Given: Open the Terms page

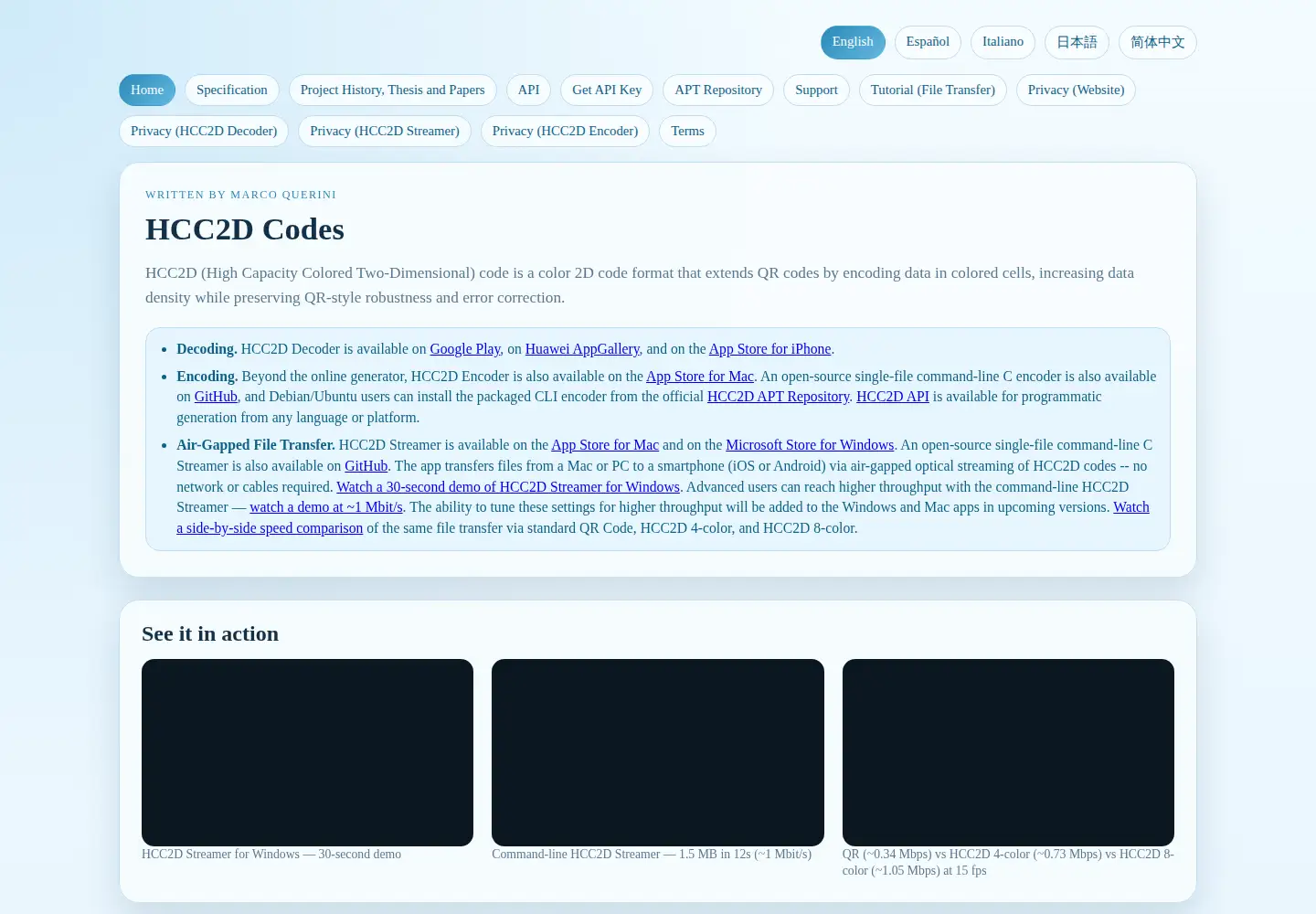Looking at the screenshot, I should pyautogui.click(x=687, y=131).
